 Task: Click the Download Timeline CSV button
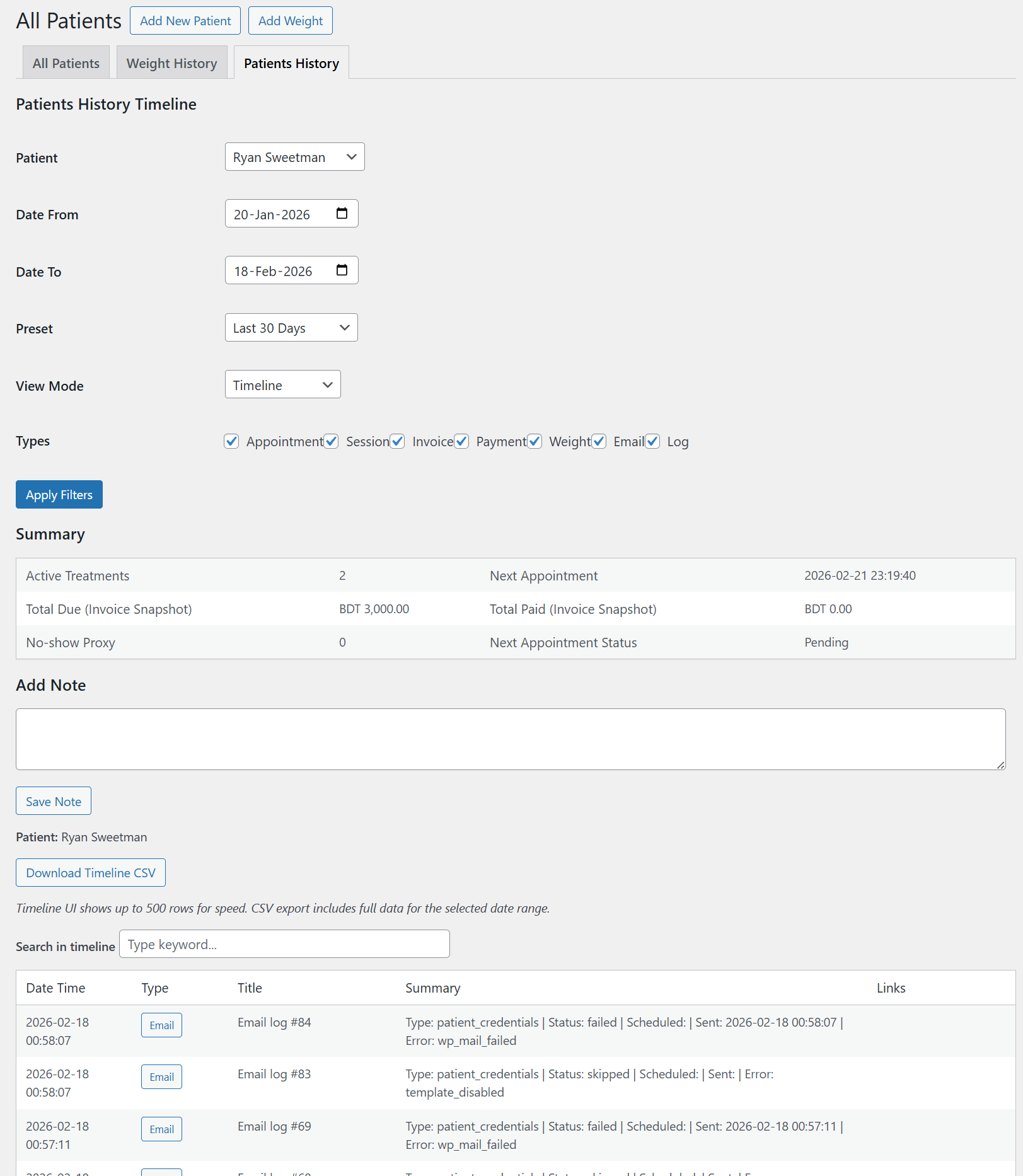point(90,872)
